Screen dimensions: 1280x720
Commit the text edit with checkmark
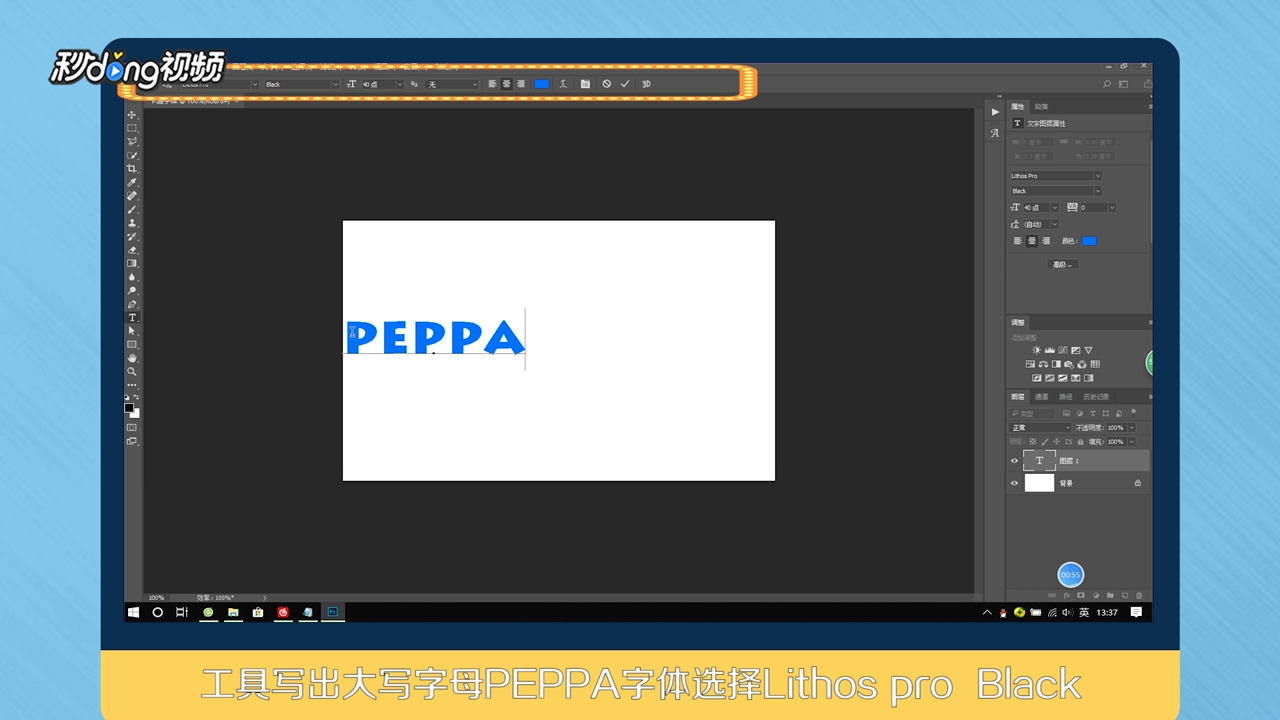tap(625, 84)
